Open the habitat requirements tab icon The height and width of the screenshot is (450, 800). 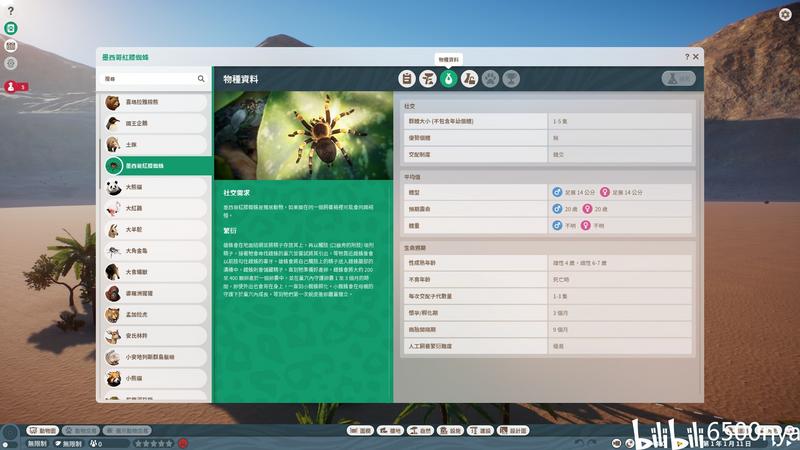pyautogui.click(x=428, y=79)
